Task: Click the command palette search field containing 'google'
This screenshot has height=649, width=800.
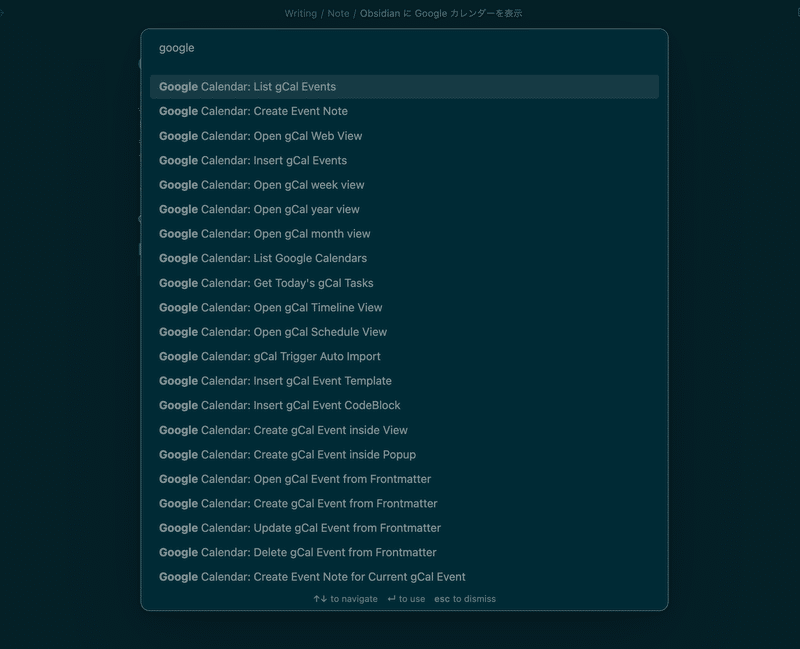Action: 404,48
